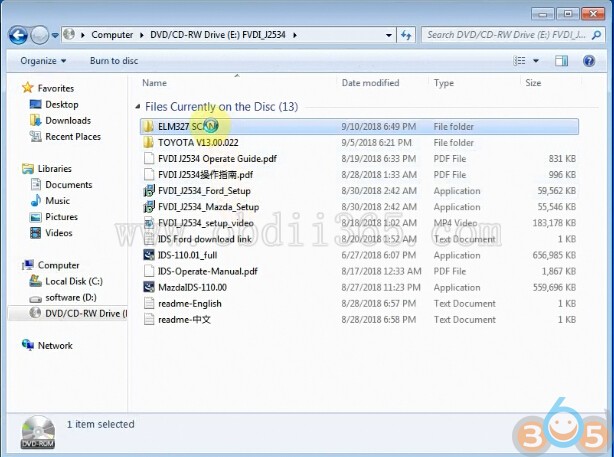This screenshot has width=614, height=457.
Task: Click the DVD-ROM icon in details pane
Action: pyautogui.click(x=38, y=432)
